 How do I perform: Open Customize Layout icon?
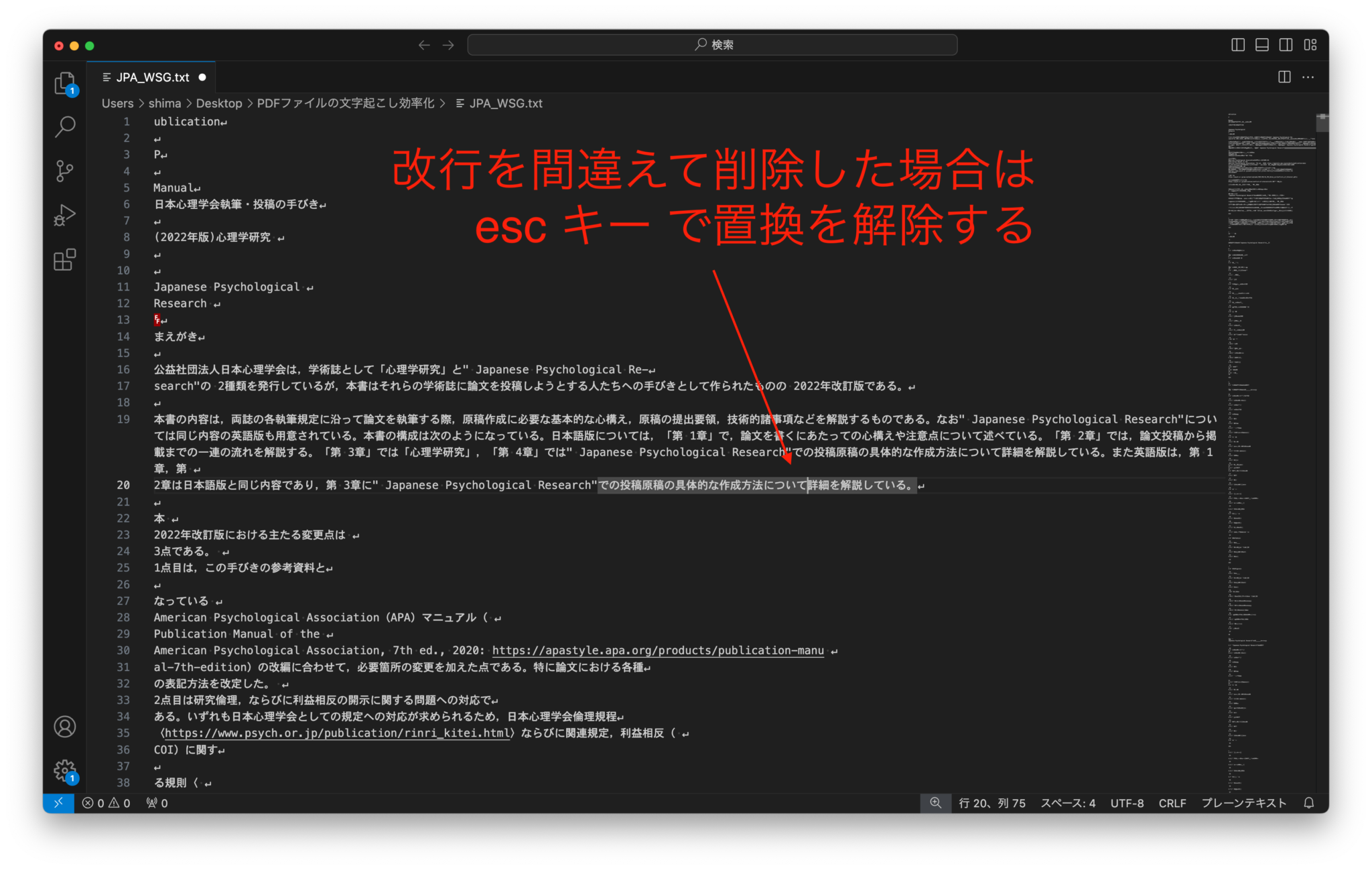(1310, 45)
